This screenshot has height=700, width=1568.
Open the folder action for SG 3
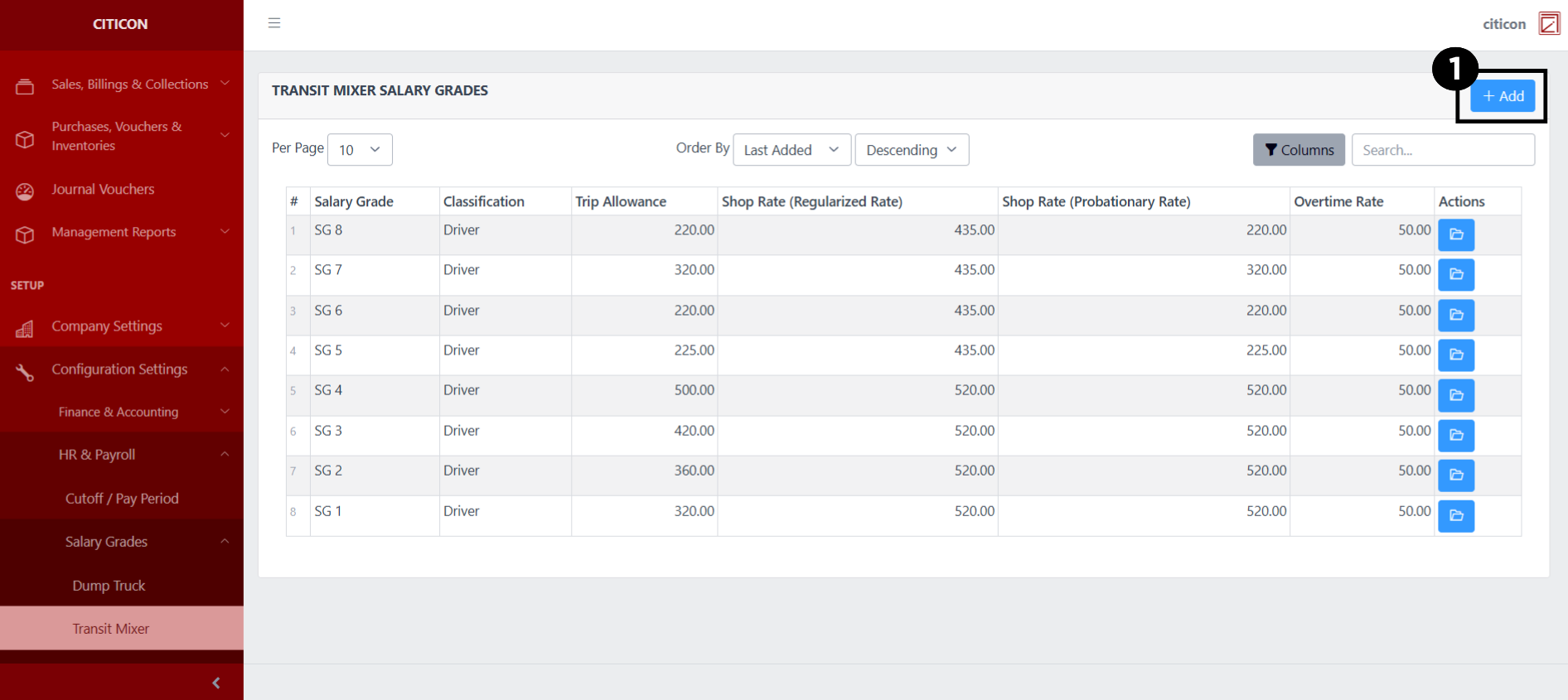(x=1456, y=435)
